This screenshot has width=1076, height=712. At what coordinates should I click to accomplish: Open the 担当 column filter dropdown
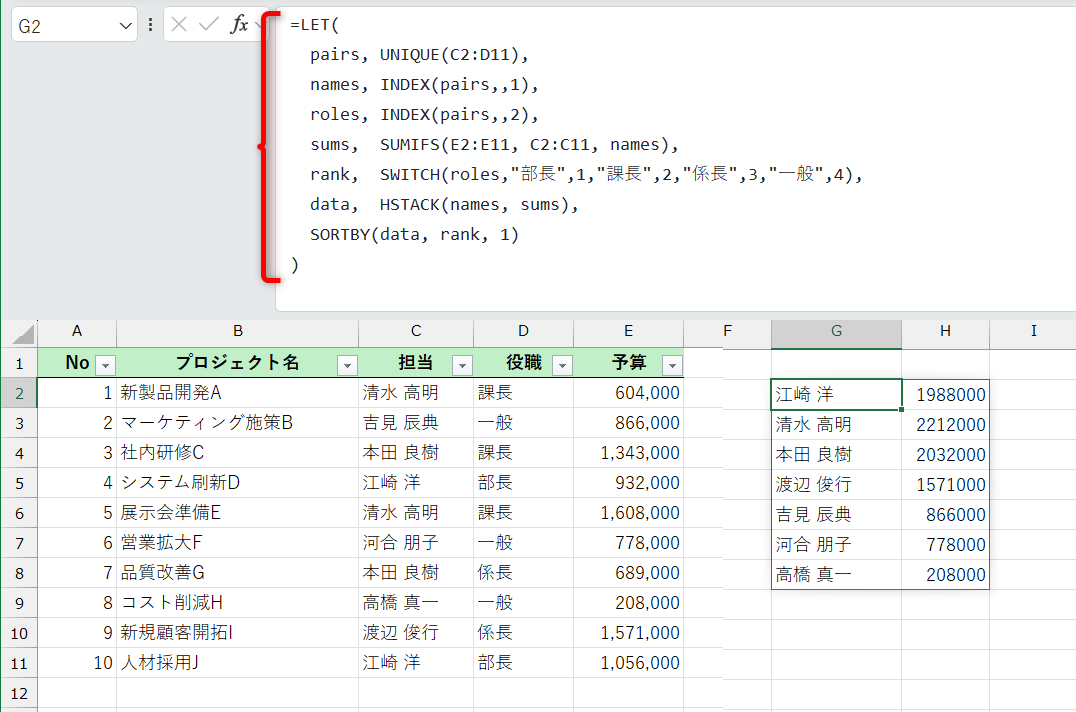tap(461, 364)
